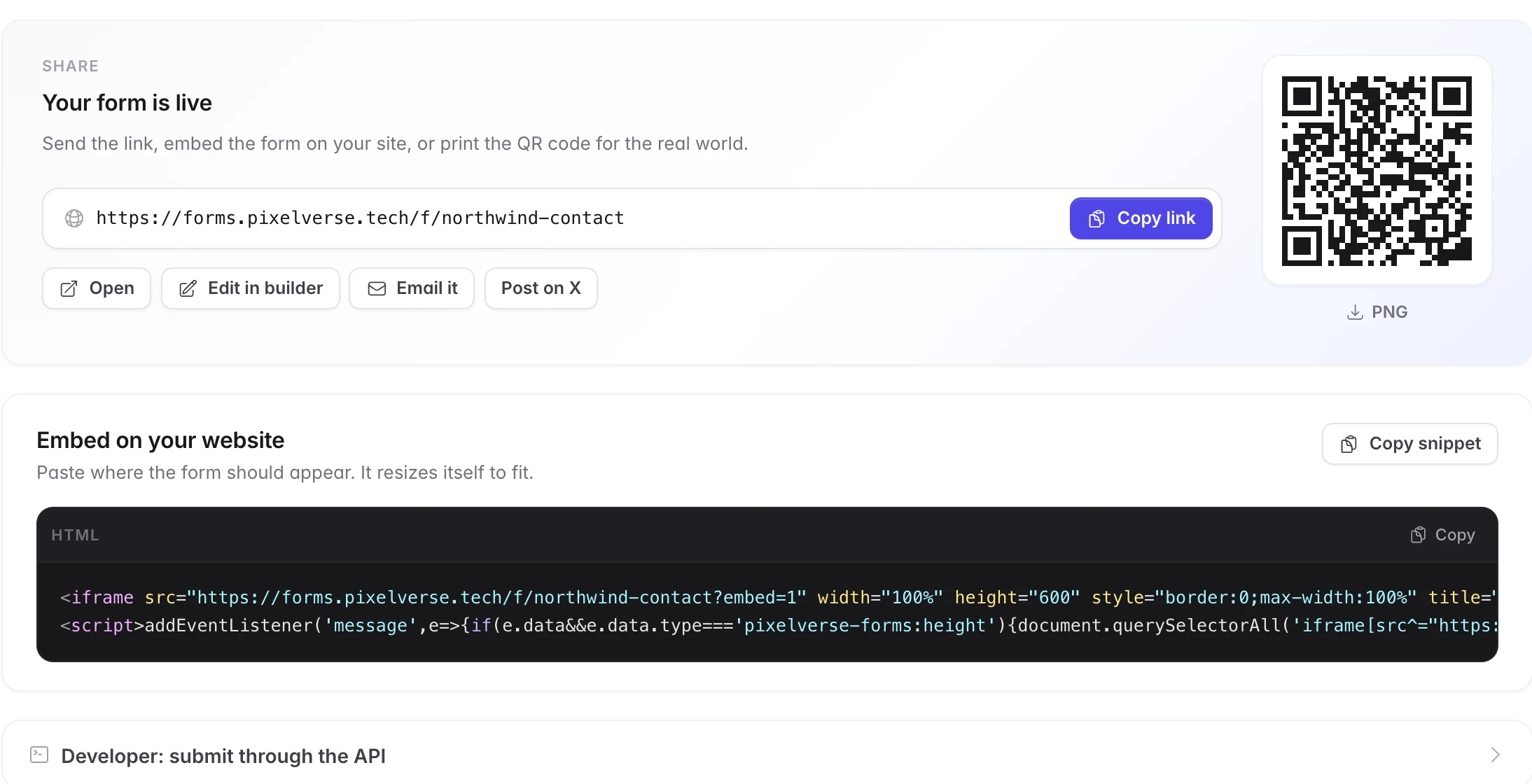Click the 'Your form is live' heading

pyautogui.click(x=127, y=103)
